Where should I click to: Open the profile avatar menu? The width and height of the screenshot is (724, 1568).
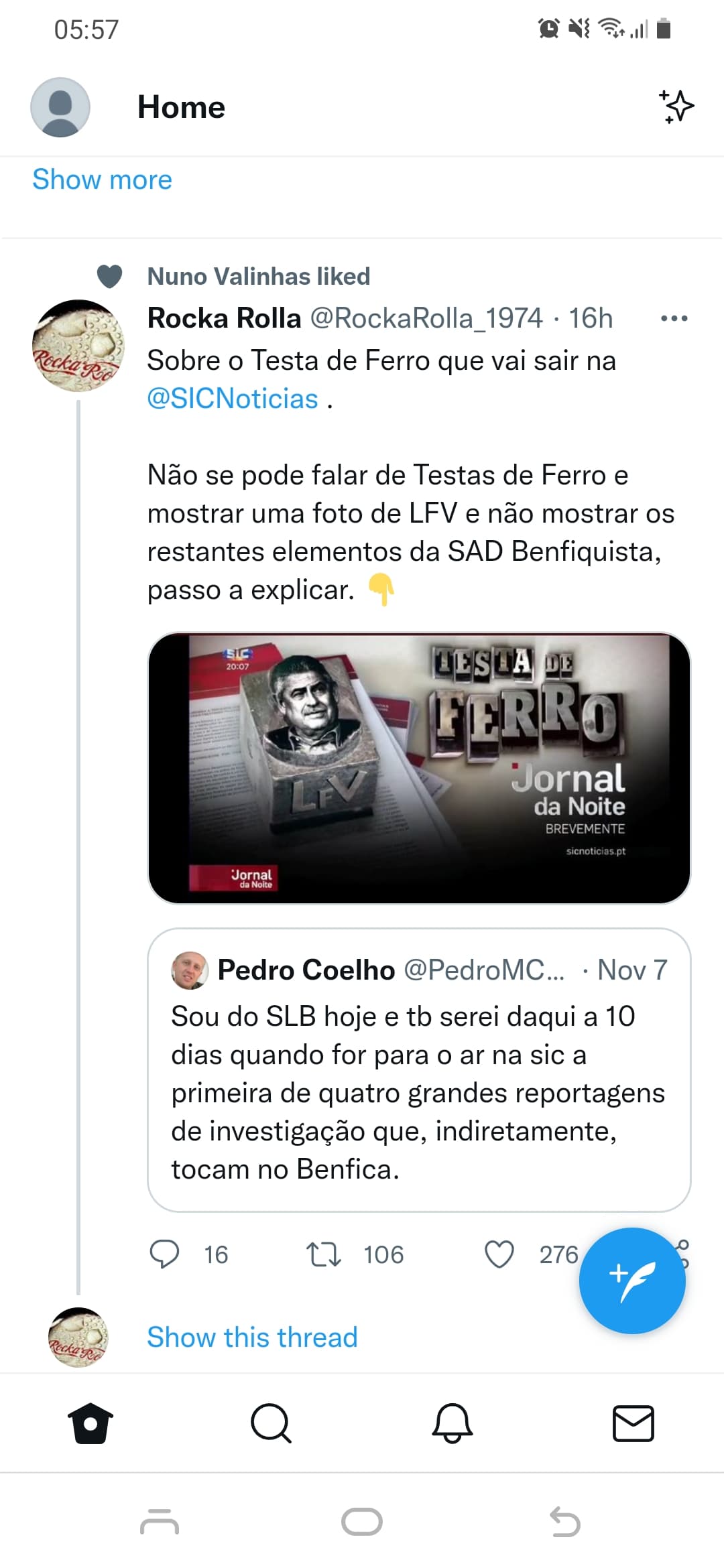[x=60, y=107]
